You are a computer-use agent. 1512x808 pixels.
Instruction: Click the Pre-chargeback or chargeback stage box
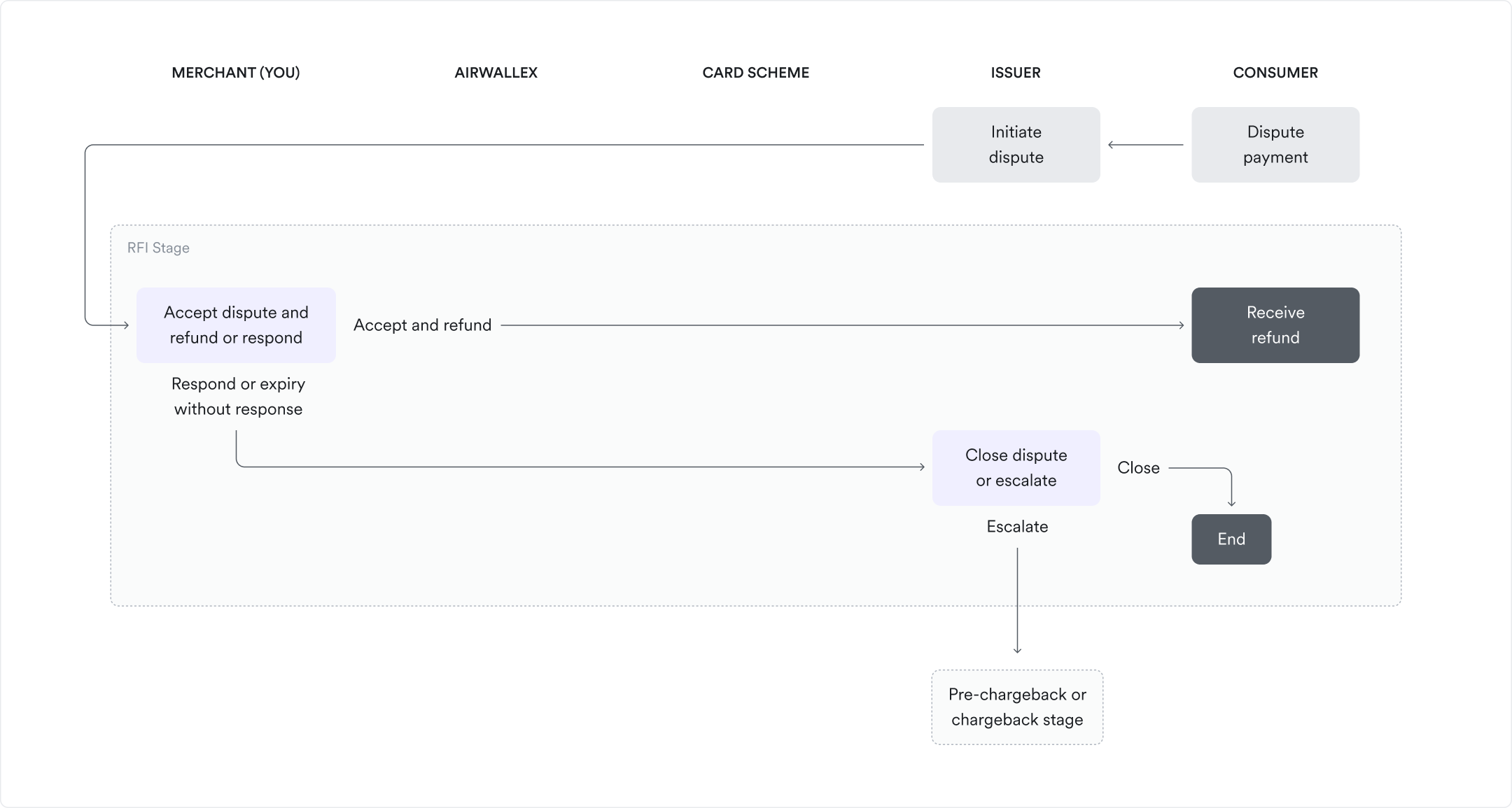coord(1016,707)
